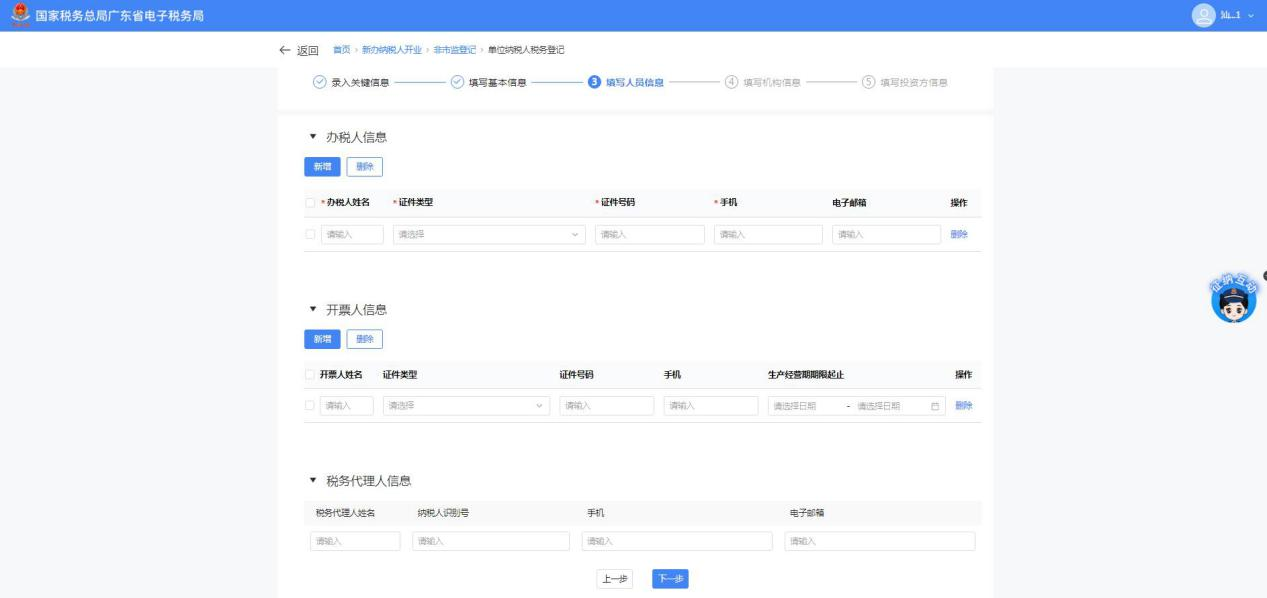Click the completed 录入关键信息 step checkmark
This screenshot has width=1267, height=598.
(x=318, y=82)
